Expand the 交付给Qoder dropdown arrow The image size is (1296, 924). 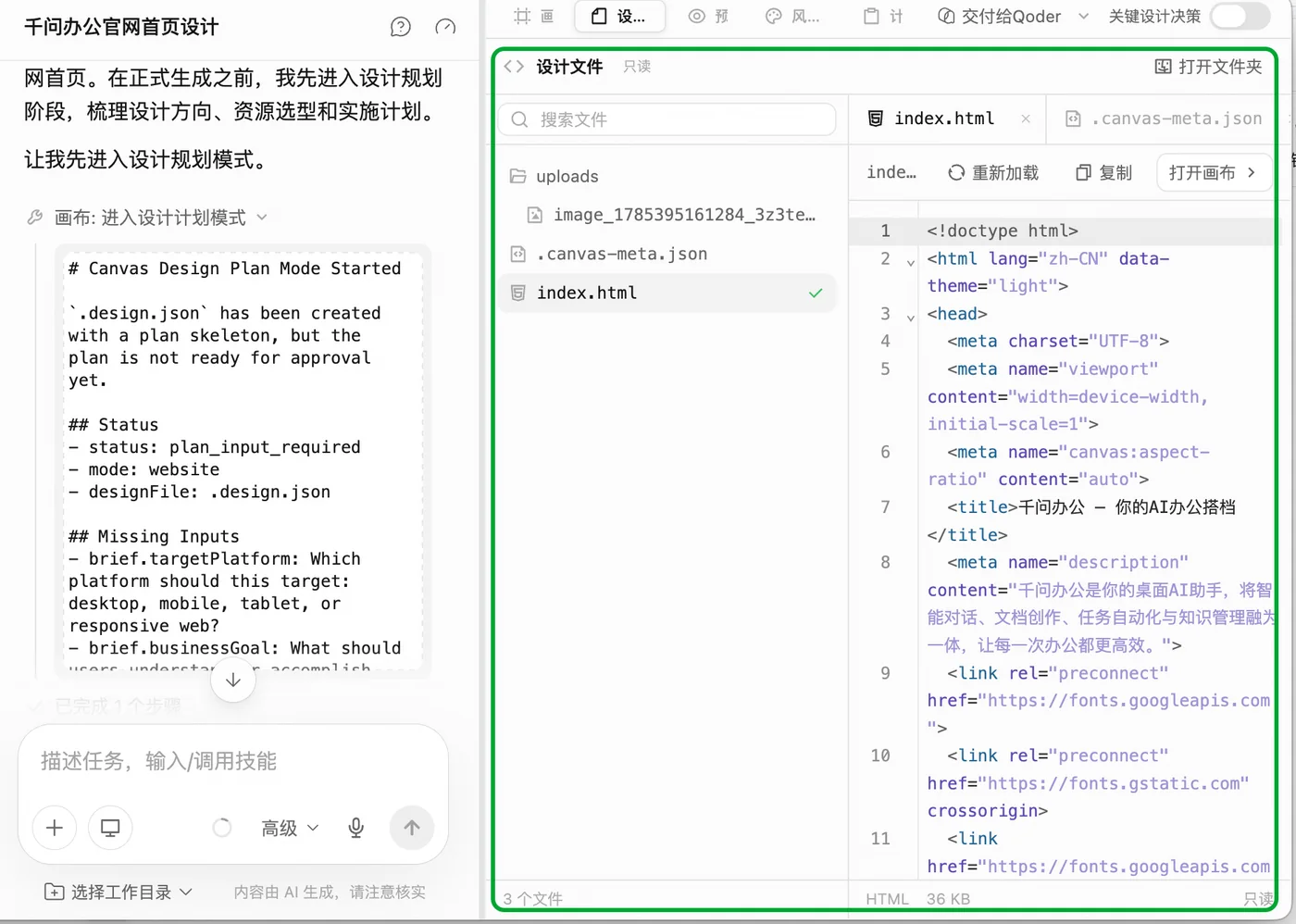[1084, 16]
